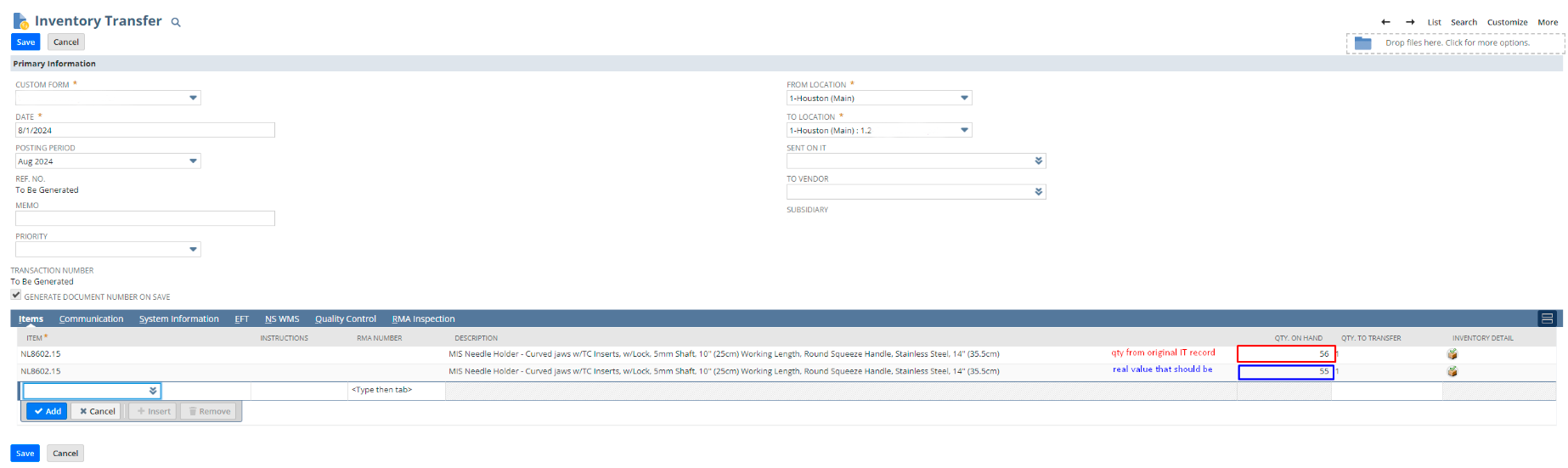Open the Search link in header
Screen dimensions: 1568x468
pos(1464,22)
